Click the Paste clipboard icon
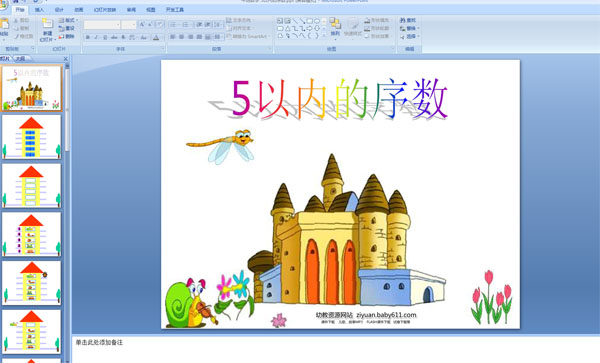Image resolution: width=600 pixels, height=363 pixels. (x=4, y=24)
